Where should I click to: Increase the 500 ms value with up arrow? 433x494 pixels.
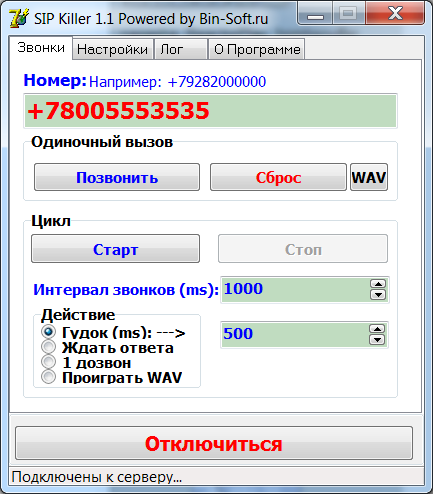(377, 329)
